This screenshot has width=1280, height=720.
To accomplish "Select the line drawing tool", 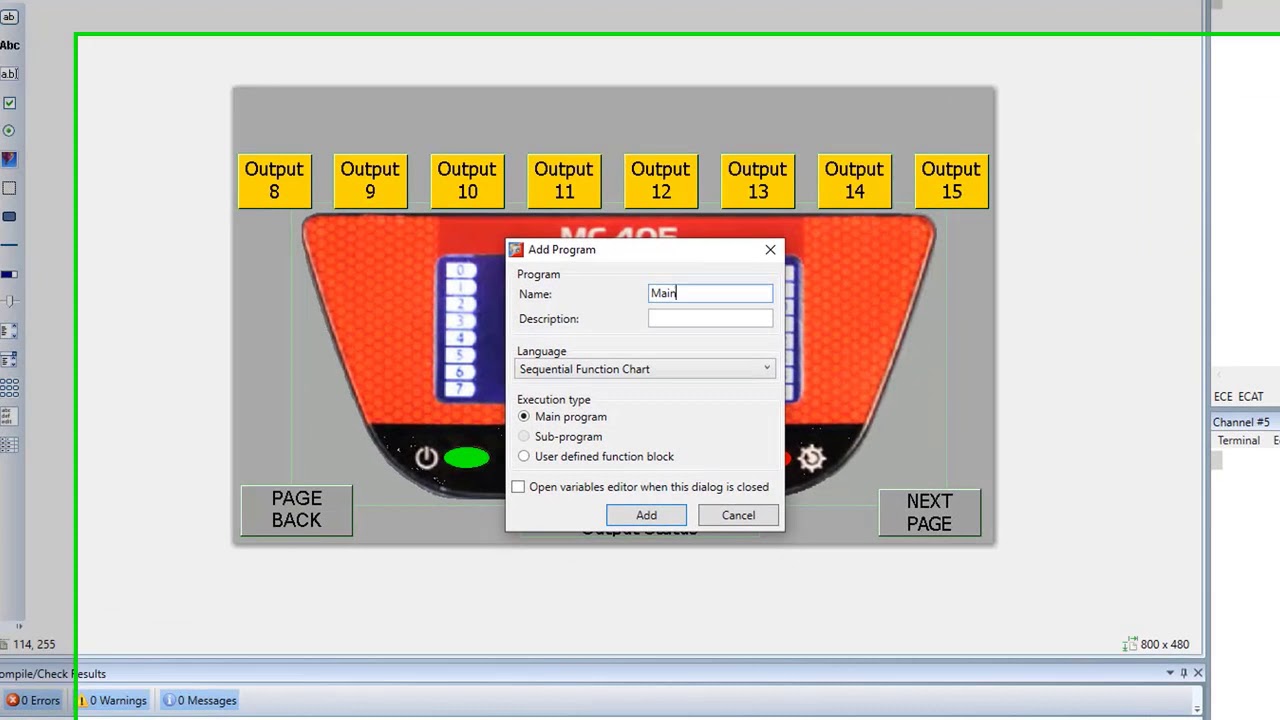I will 9,245.
